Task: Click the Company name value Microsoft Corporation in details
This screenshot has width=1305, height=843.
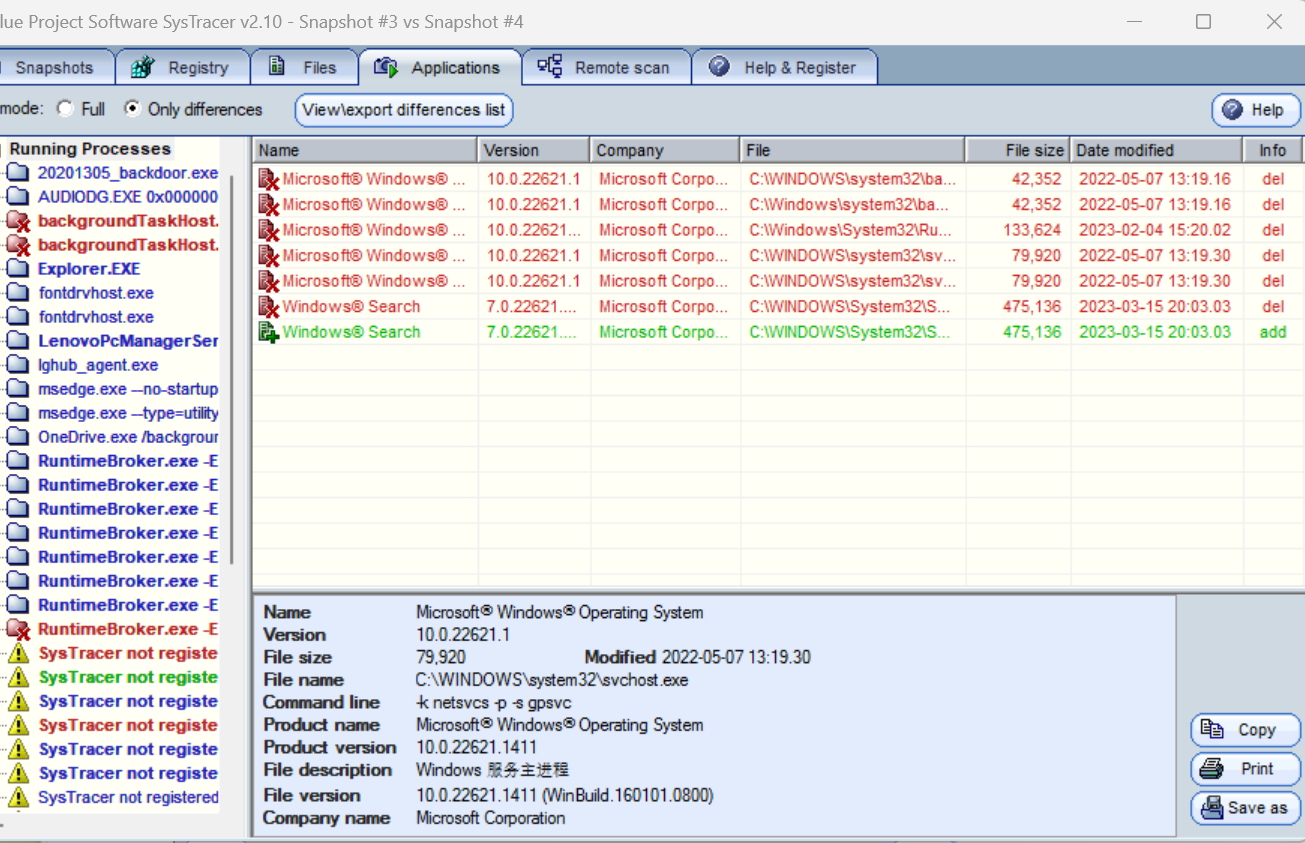Action: point(491,818)
